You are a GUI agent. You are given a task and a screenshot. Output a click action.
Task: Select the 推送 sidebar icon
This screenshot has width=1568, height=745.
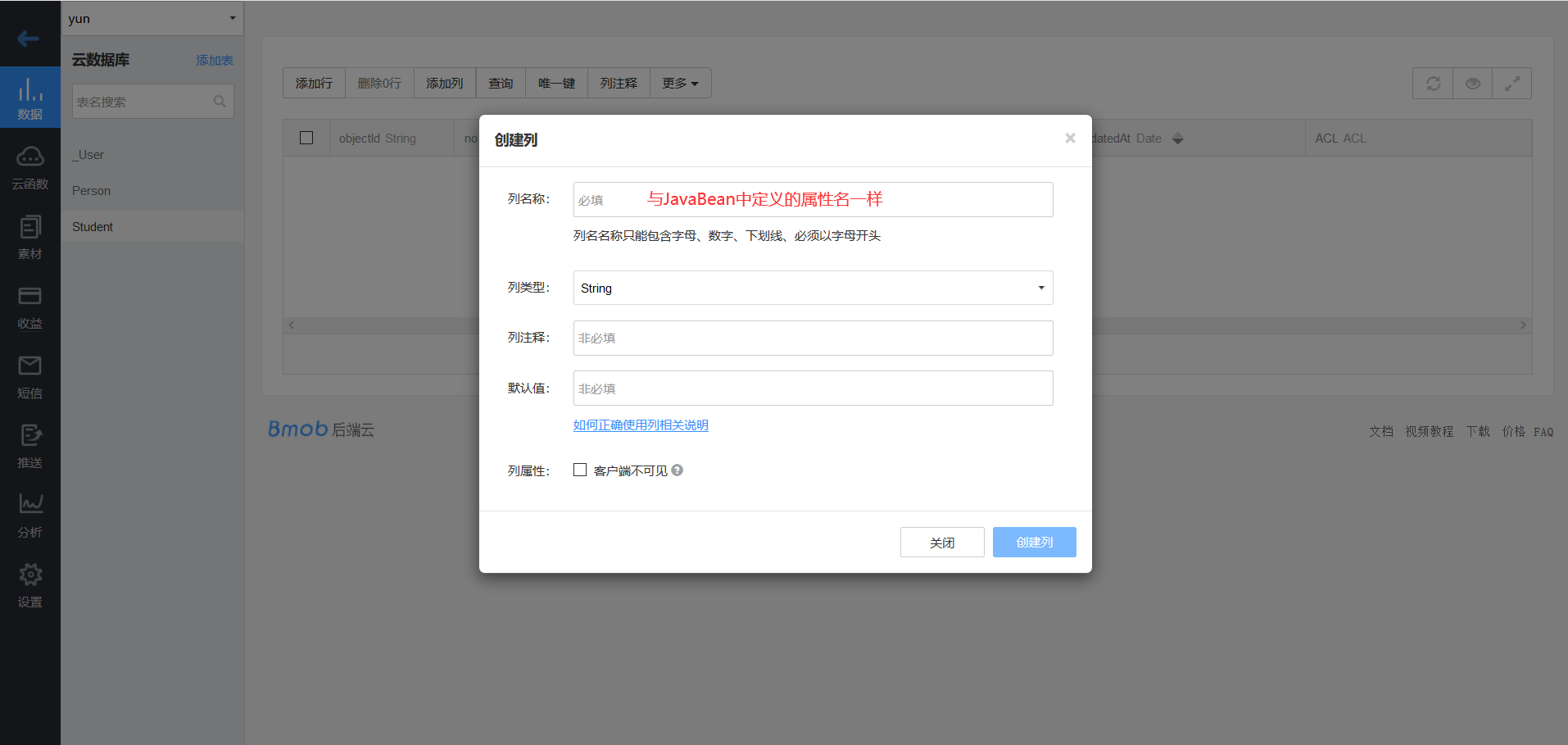click(x=30, y=445)
